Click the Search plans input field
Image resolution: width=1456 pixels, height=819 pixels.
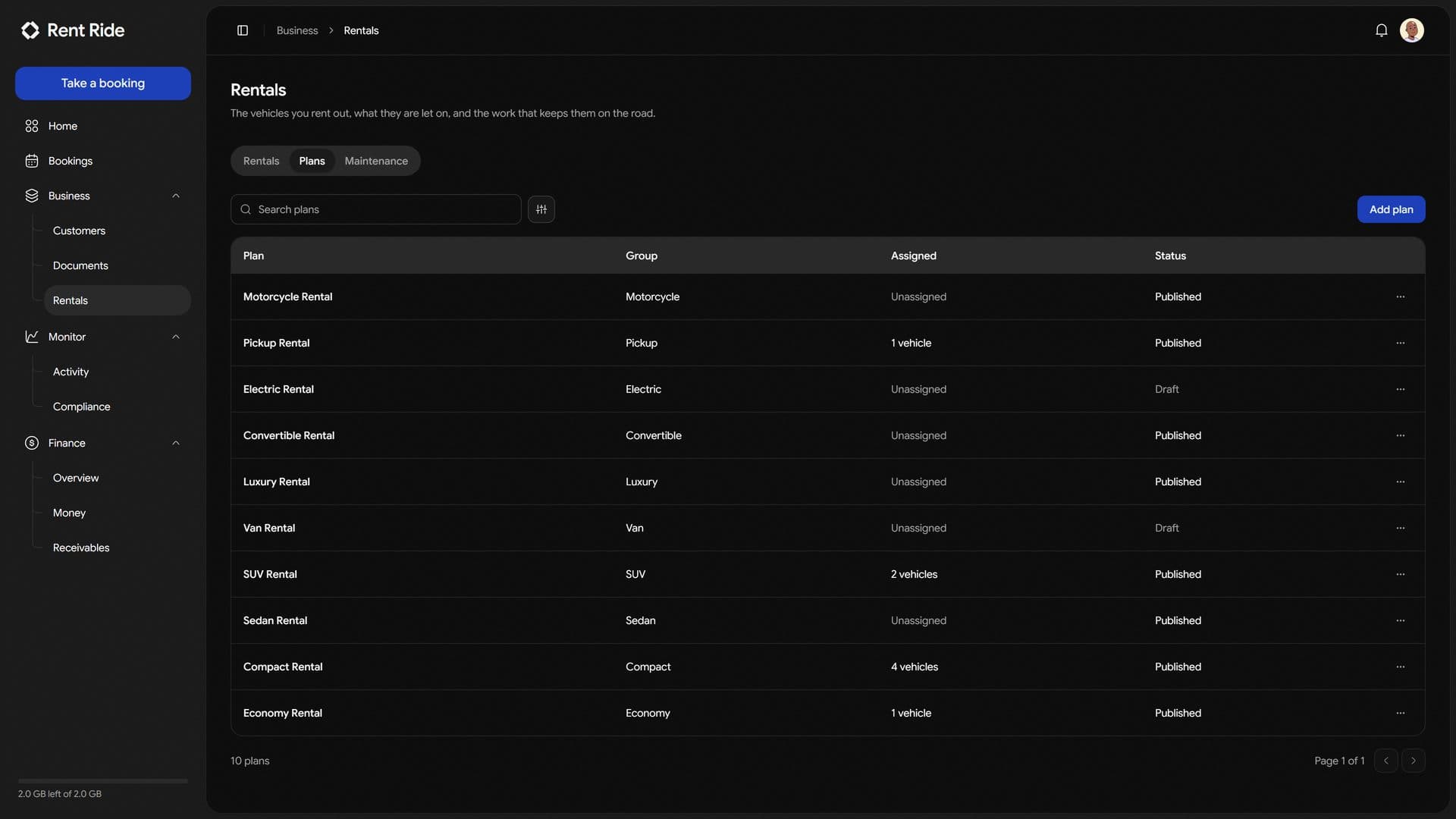[376, 209]
